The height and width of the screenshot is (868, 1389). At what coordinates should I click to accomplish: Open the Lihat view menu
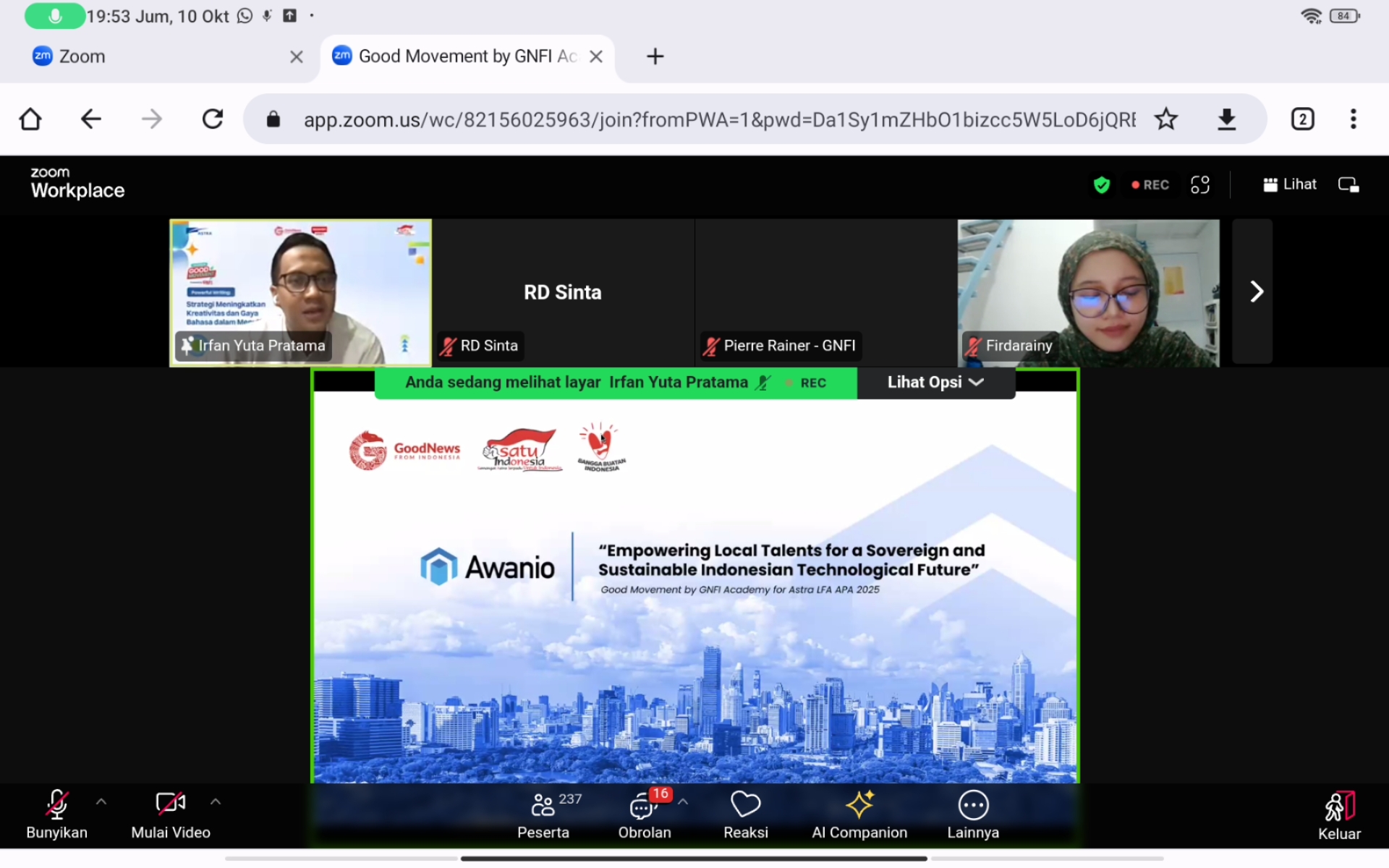pos(1290,185)
